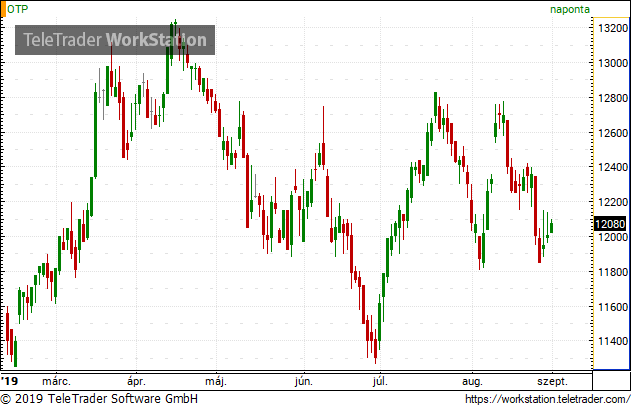This screenshot has width=631, height=408.
Task: Click the 'máj.' month label
Action: (216, 381)
